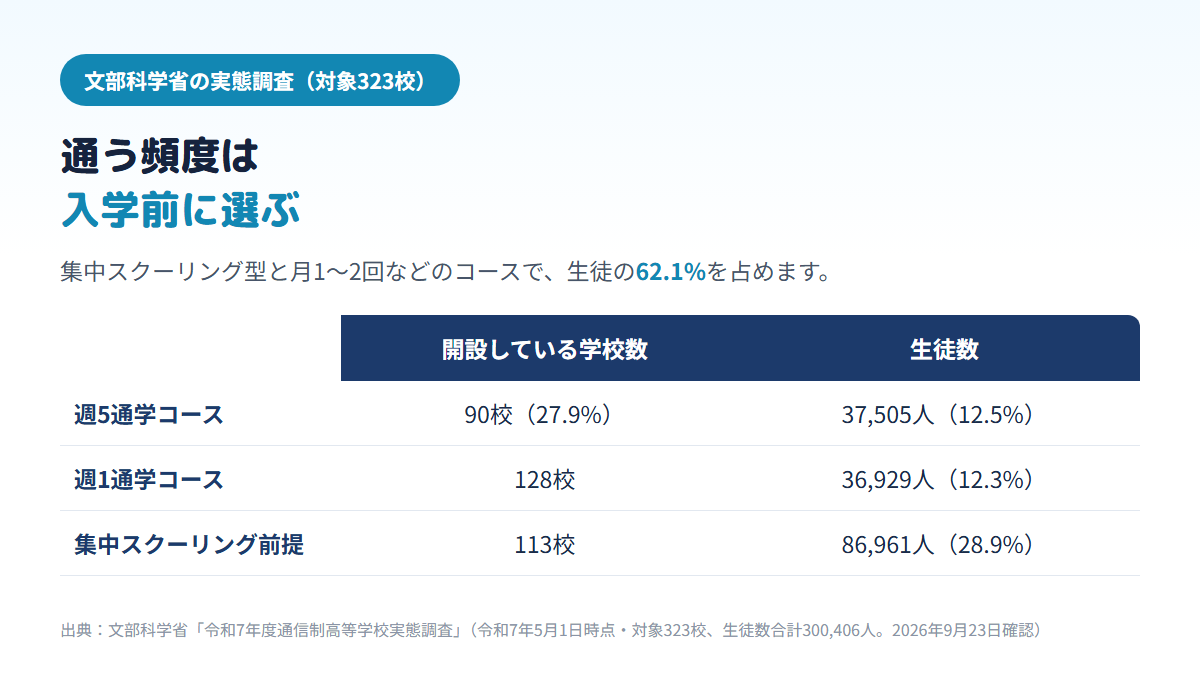Viewport: 1200px width, 675px height.
Task: Select the 週1通学コース row label
Action: coord(149,480)
